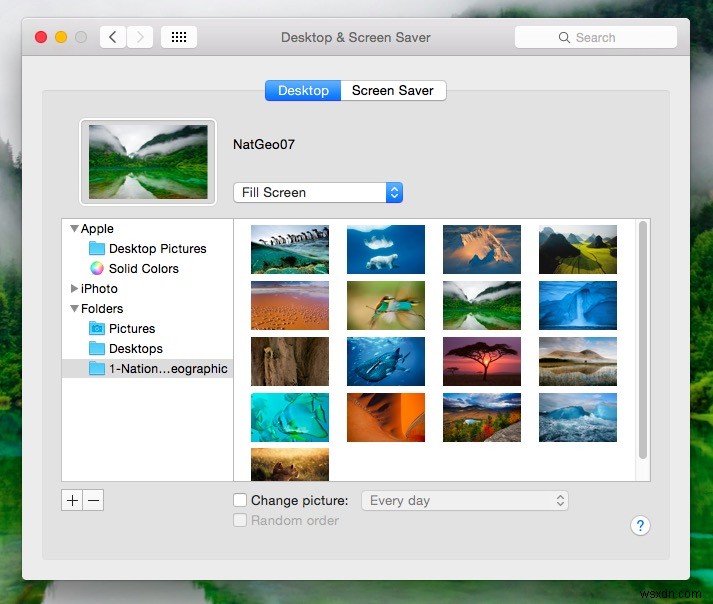Open the Every day interval dropdown
The width and height of the screenshot is (713, 604).
pyautogui.click(x=465, y=500)
